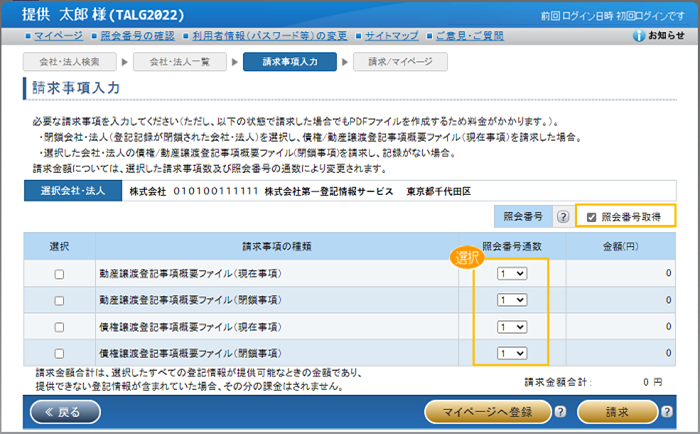Open ご意見・ご質問 link
This screenshot has width=700, height=434.
pos(470,36)
